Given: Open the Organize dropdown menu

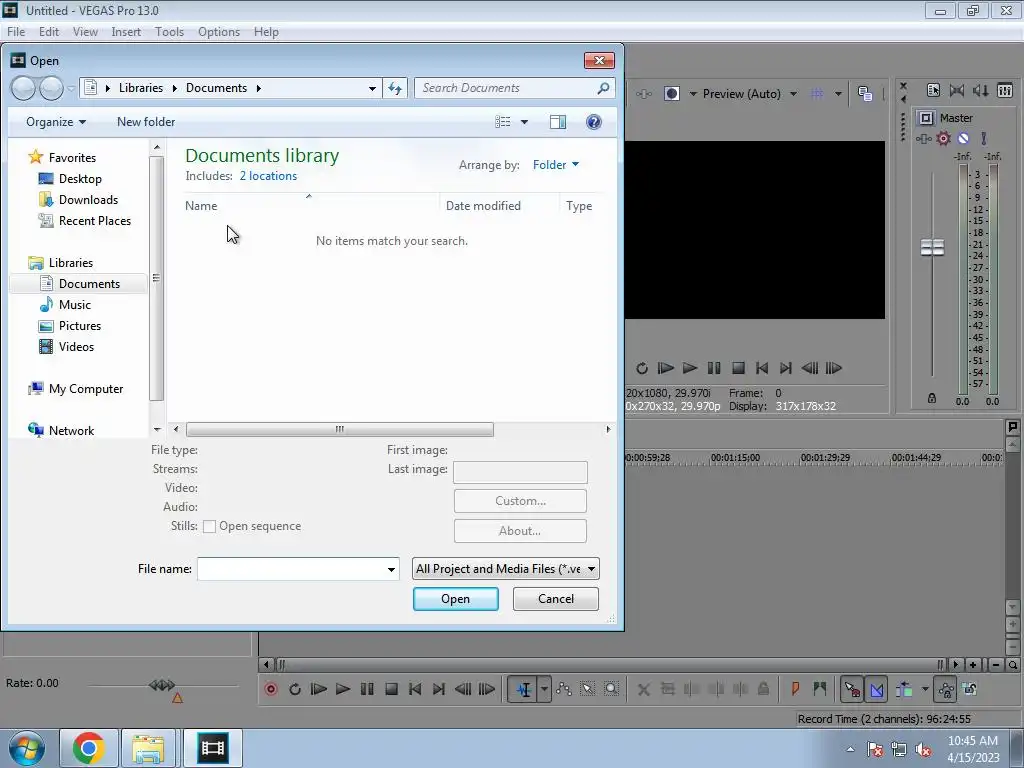Looking at the screenshot, I should click(x=56, y=122).
